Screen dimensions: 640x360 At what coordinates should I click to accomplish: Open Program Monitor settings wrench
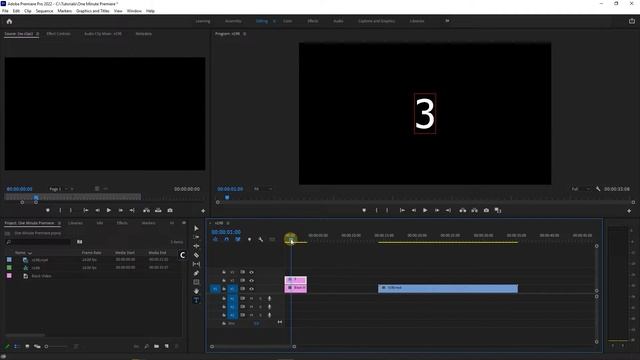click(x=598, y=189)
